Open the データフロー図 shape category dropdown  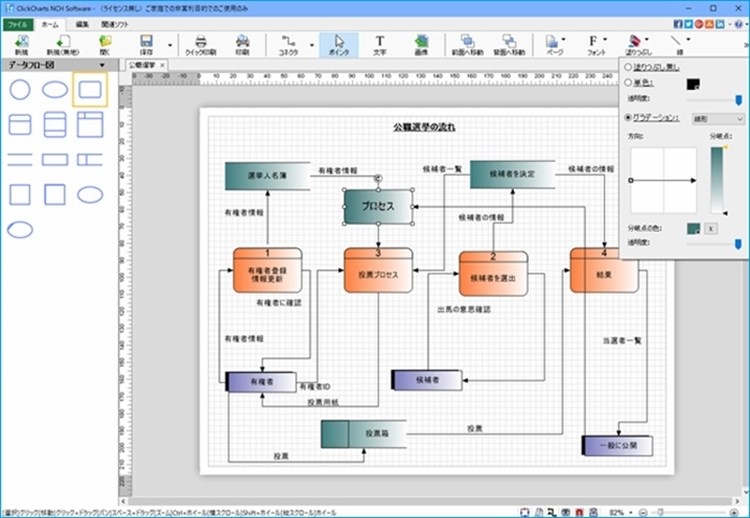[x=102, y=65]
